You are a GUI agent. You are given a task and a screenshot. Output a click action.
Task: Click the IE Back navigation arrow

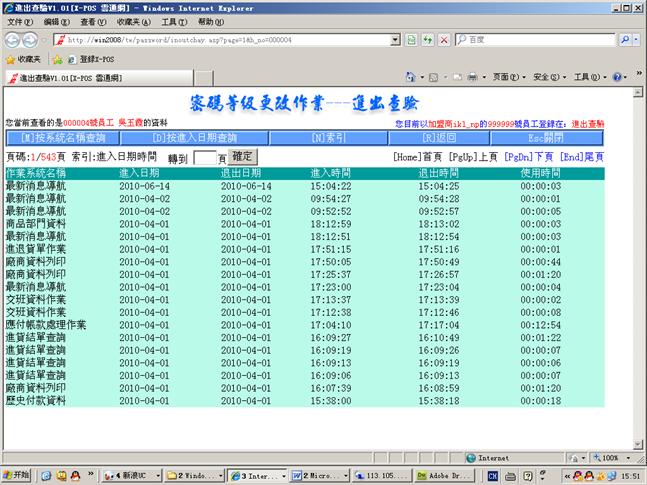tap(12, 40)
